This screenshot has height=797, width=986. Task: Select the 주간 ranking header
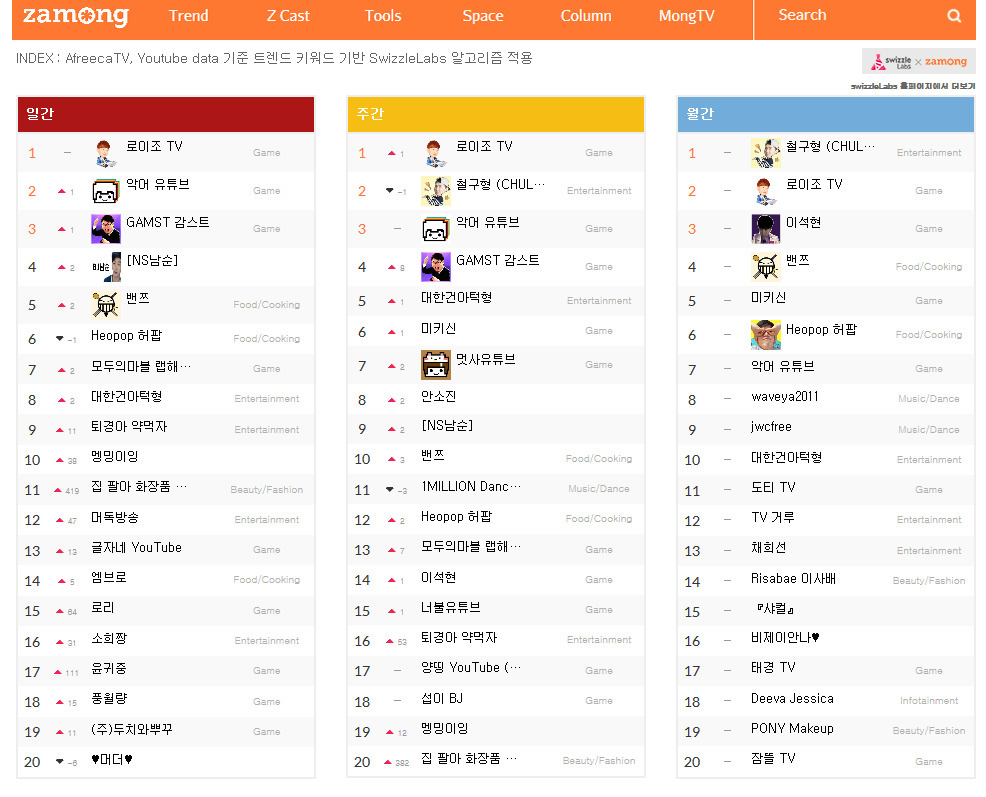click(x=496, y=114)
